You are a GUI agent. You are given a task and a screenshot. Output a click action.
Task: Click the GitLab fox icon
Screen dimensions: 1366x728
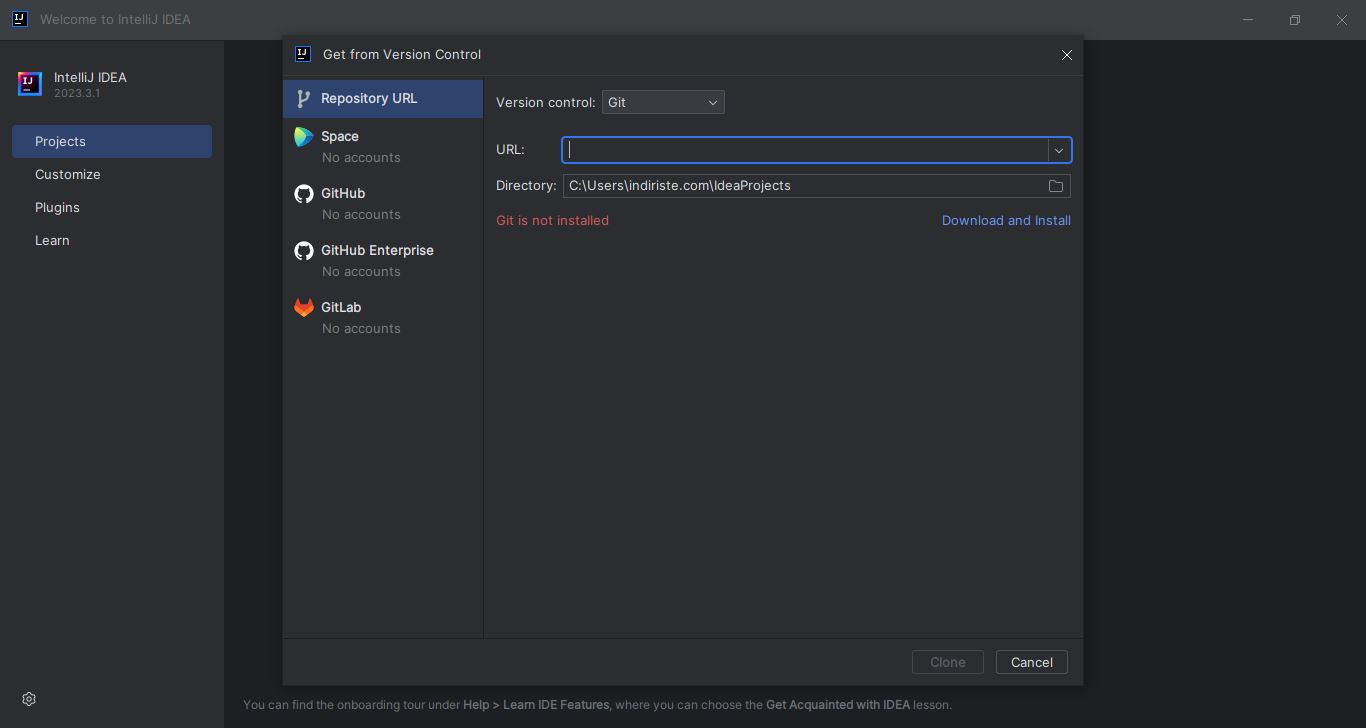(x=304, y=308)
